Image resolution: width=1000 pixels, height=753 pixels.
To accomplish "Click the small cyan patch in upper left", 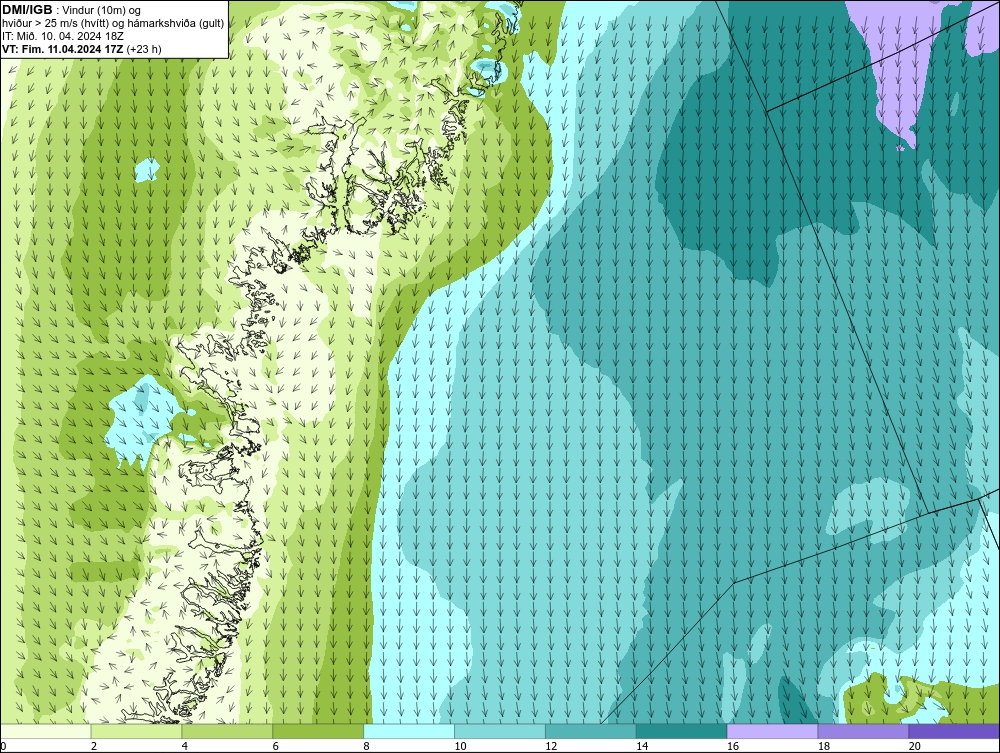I will 147,170.
